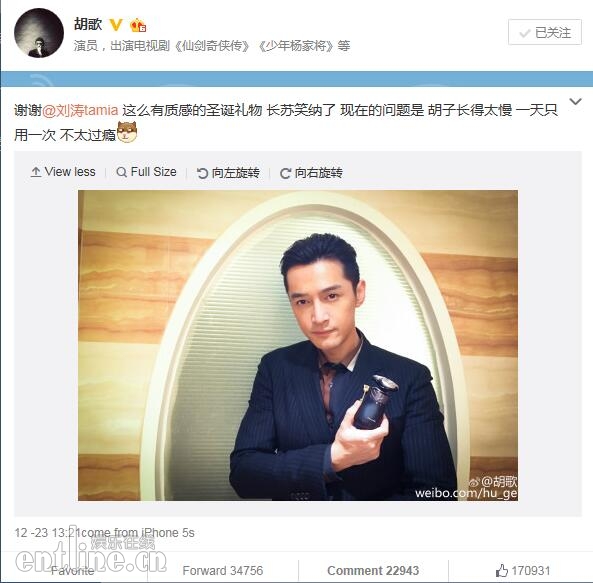Open the 胡歌 username link
The height and width of the screenshot is (583, 593).
click(88, 25)
